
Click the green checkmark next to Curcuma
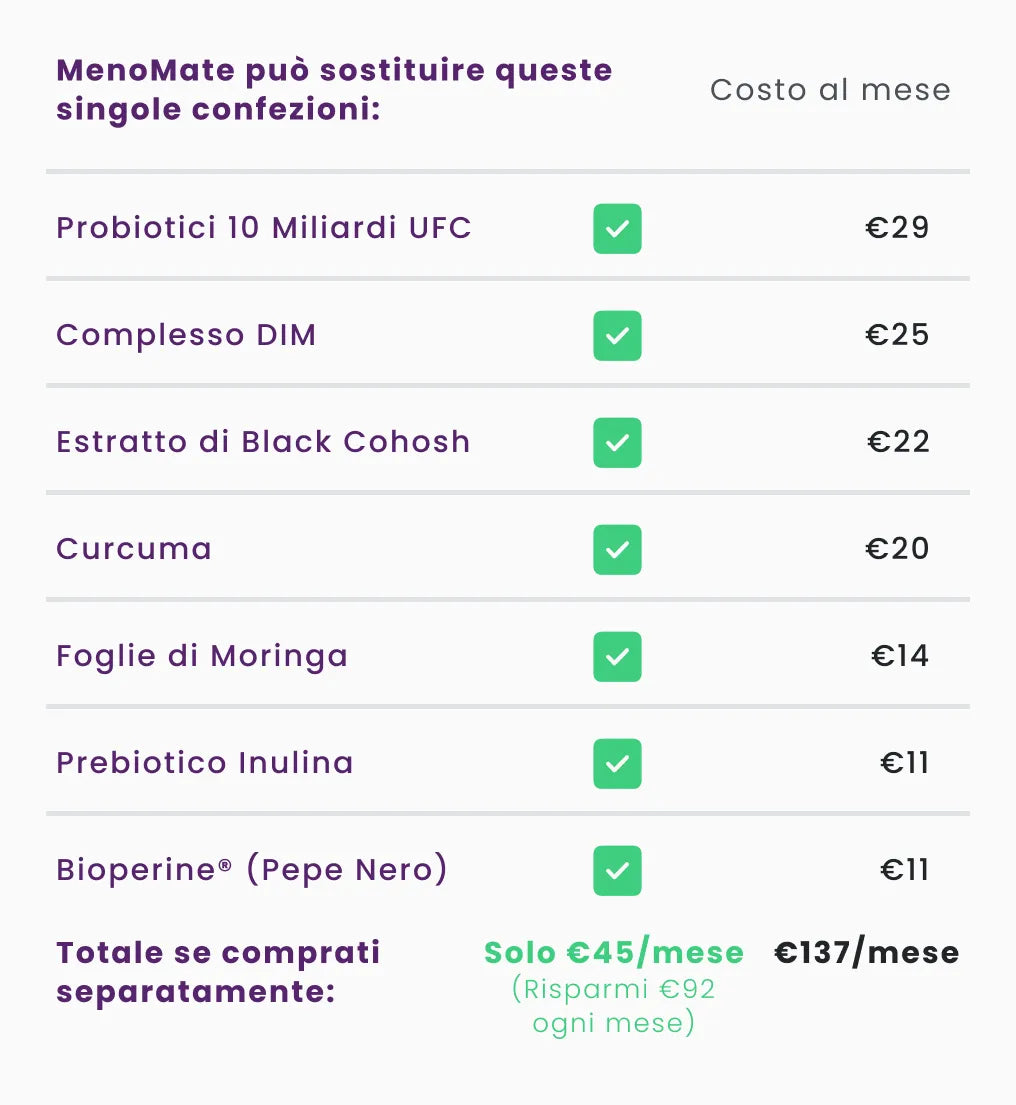click(x=617, y=550)
